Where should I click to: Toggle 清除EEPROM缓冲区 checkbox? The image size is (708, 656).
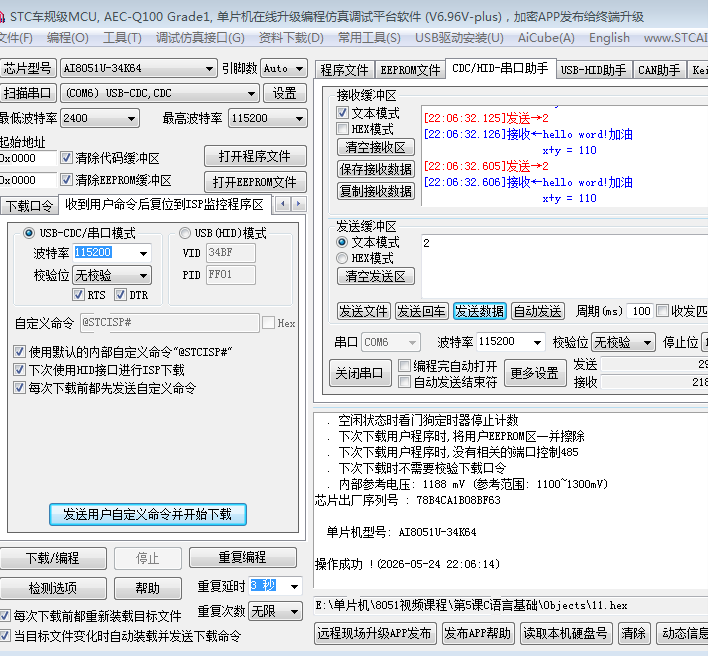66,180
